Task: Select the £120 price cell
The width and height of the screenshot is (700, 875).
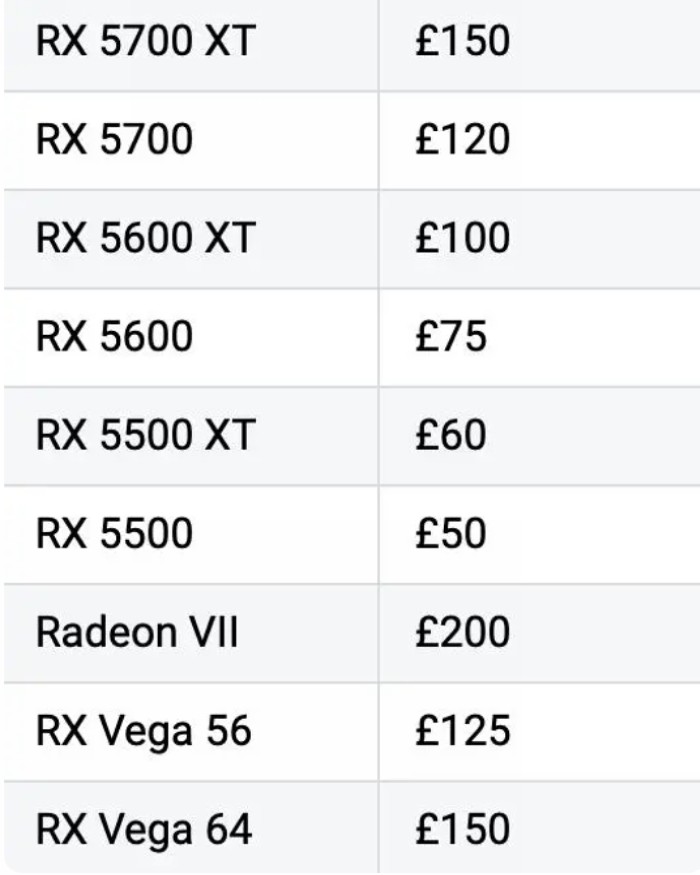Action: 463,139
